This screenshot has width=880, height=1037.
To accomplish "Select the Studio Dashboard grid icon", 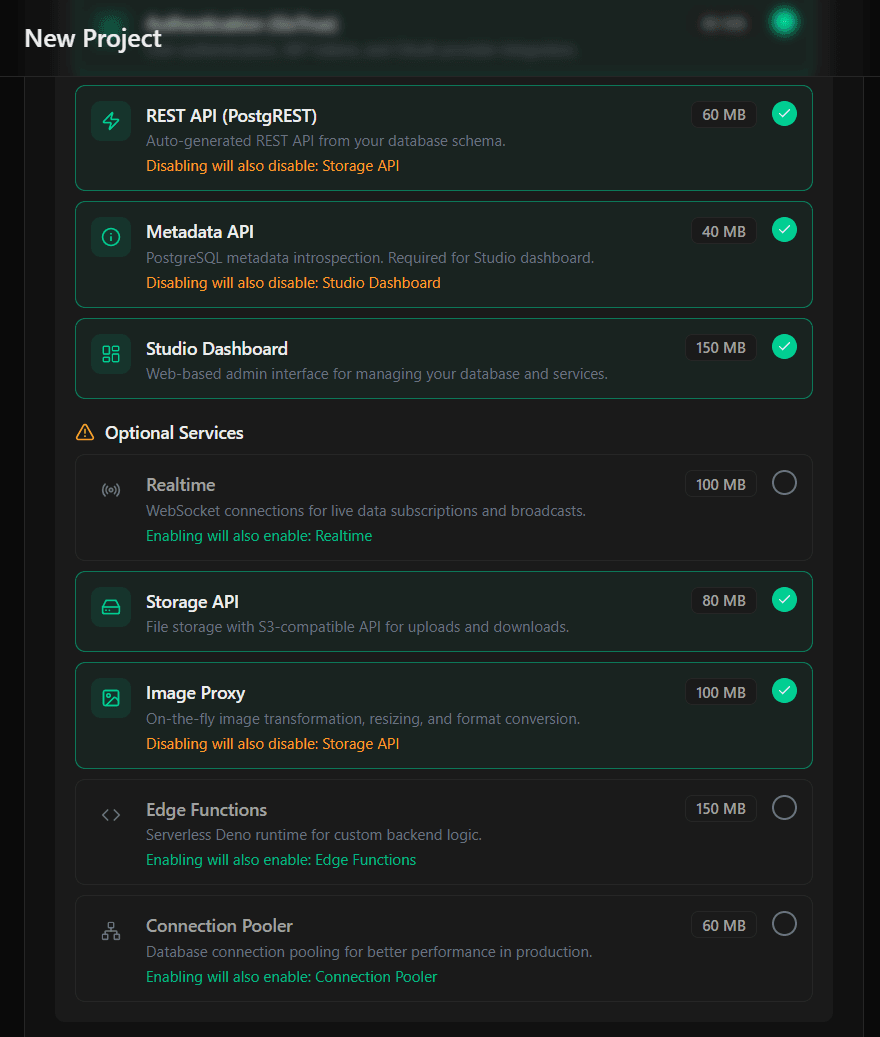I will pyautogui.click(x=111, y=354).
